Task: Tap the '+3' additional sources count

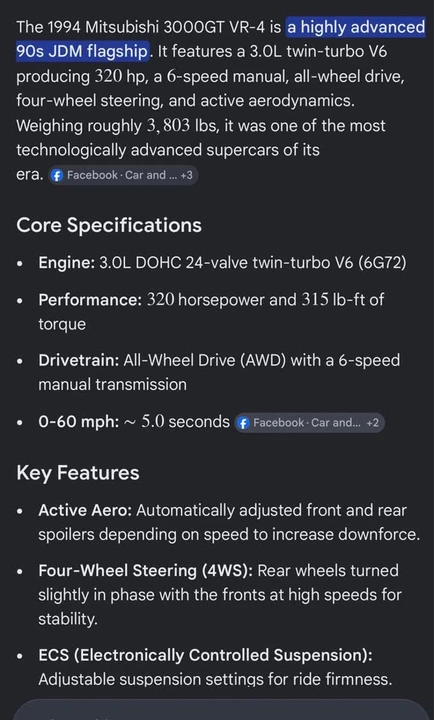Action: (x=186, y=175)
